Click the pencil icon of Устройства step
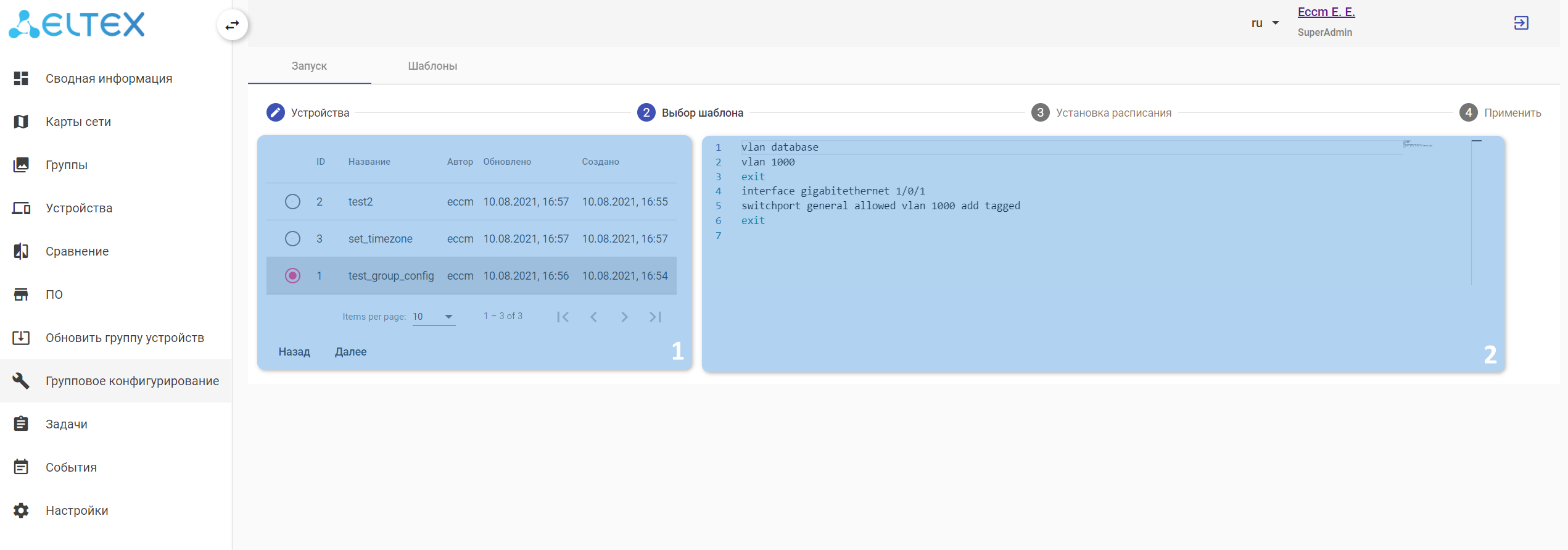Viewport: 1568px width, 550px height. tap(276, 112)
